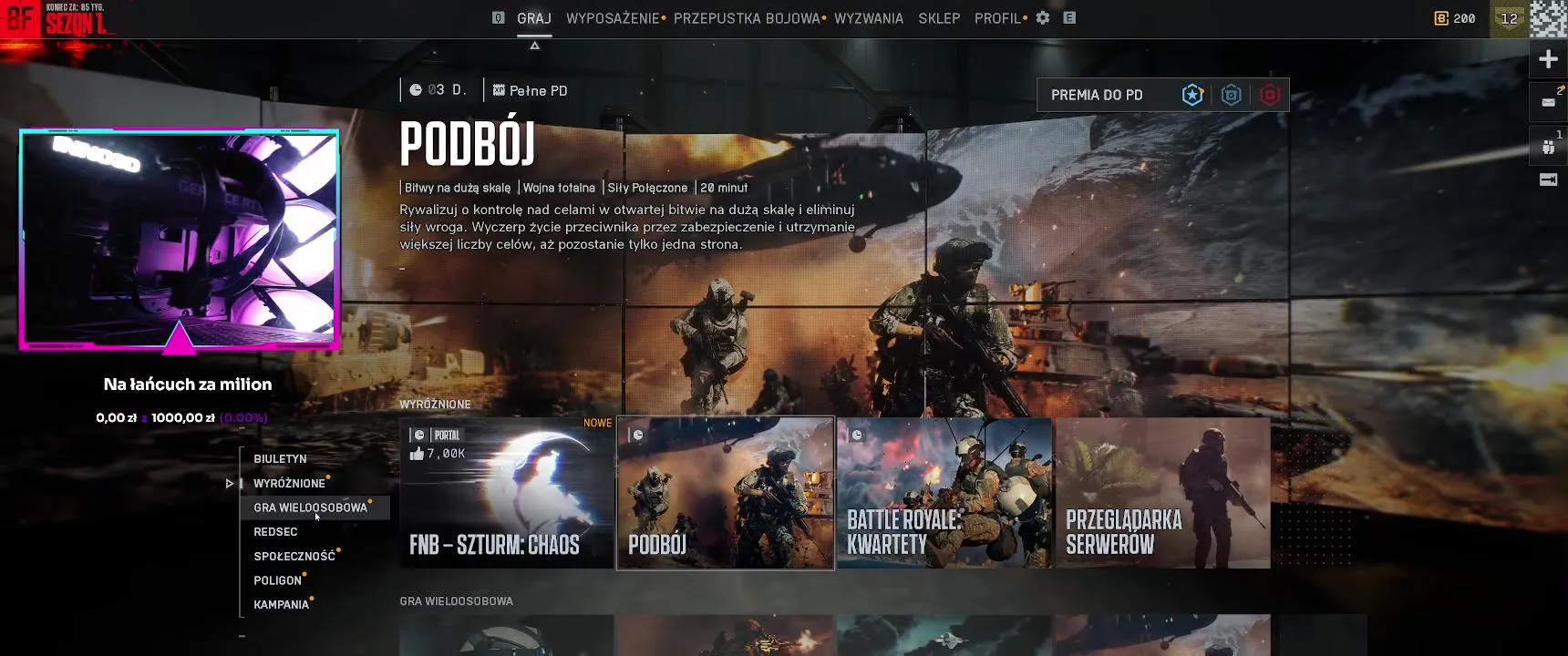Image resolution: width=1568 pixels, height=656 pixels.
Task: Click the Q previous-tab key icon
Action: click(498, 17)
